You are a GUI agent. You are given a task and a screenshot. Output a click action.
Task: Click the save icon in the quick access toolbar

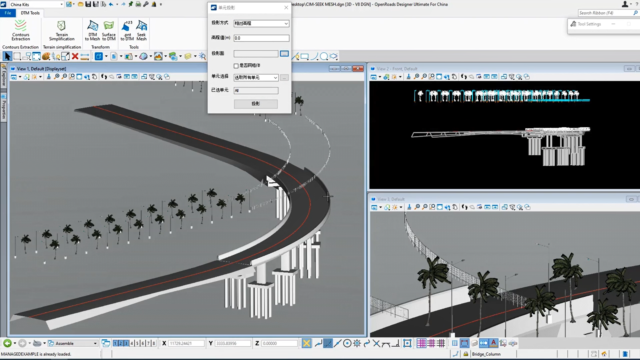(88, 4)
